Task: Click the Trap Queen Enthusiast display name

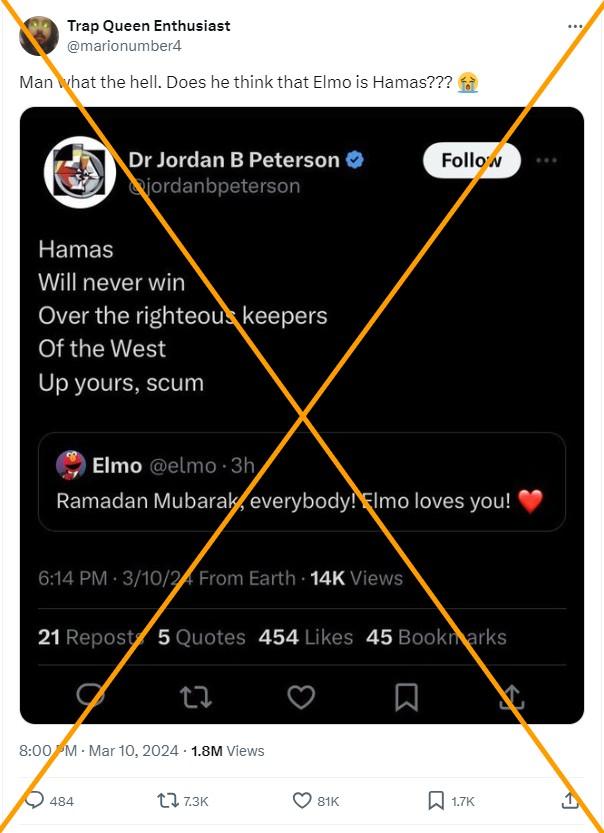Action: point(149,26)
